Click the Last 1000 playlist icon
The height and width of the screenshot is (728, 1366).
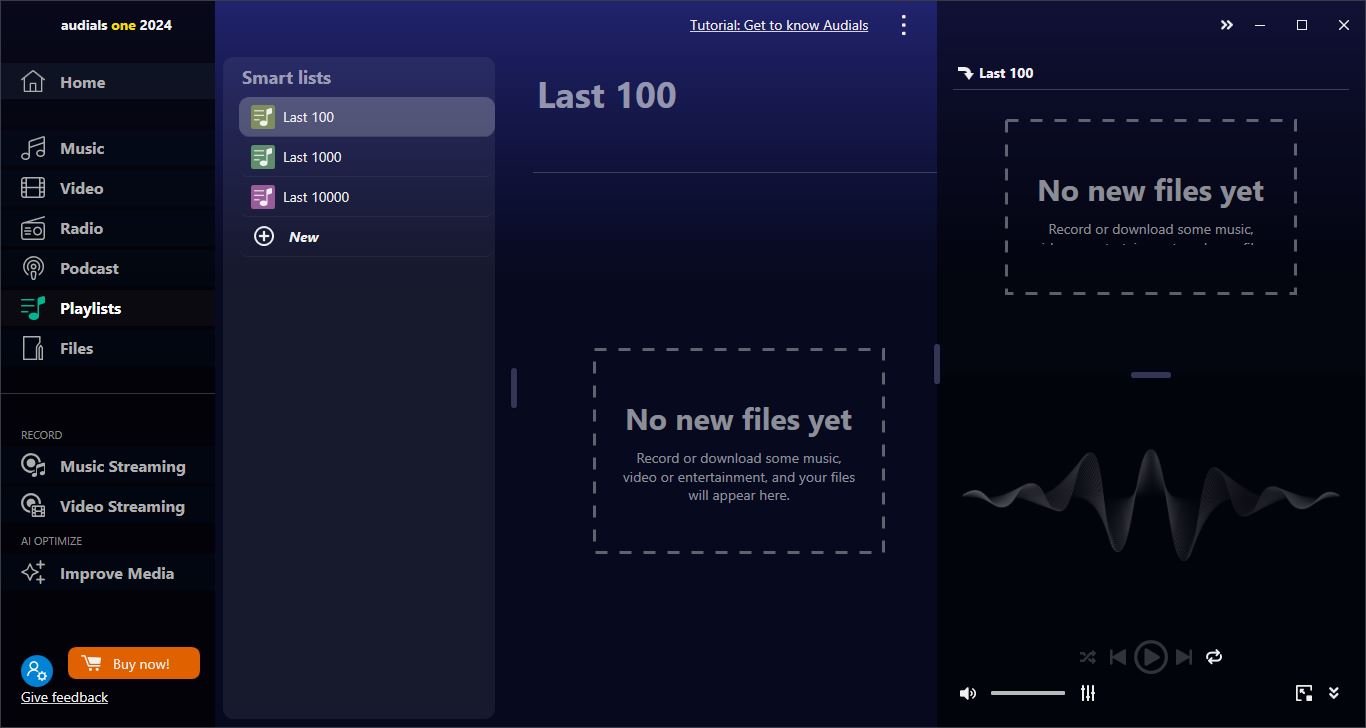click(x=262, y=157)
